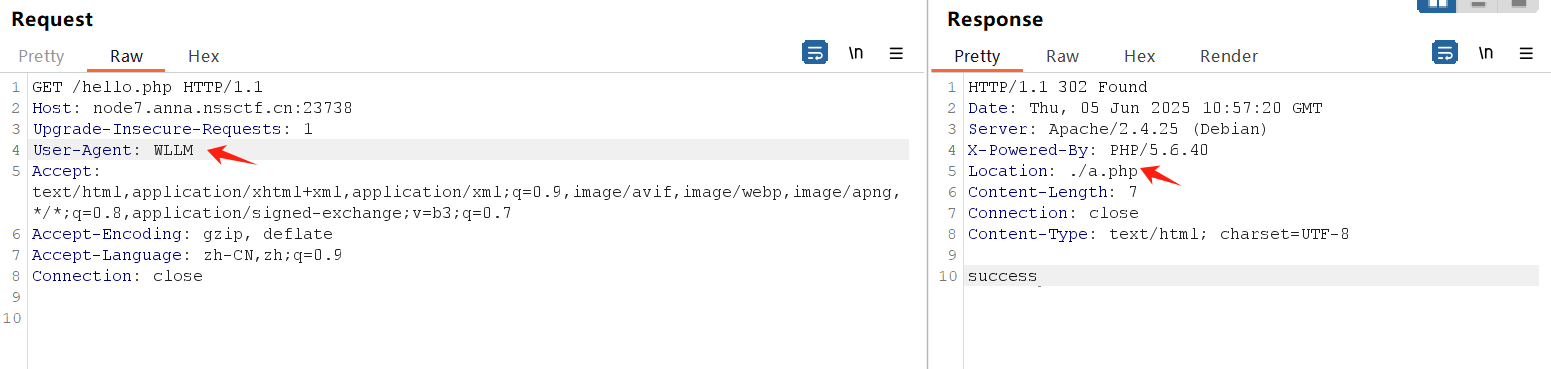The height and width of the screenshot is (369, 1551).
Task: Switch Response view to Raw tab
Action: pos(1062,56)
